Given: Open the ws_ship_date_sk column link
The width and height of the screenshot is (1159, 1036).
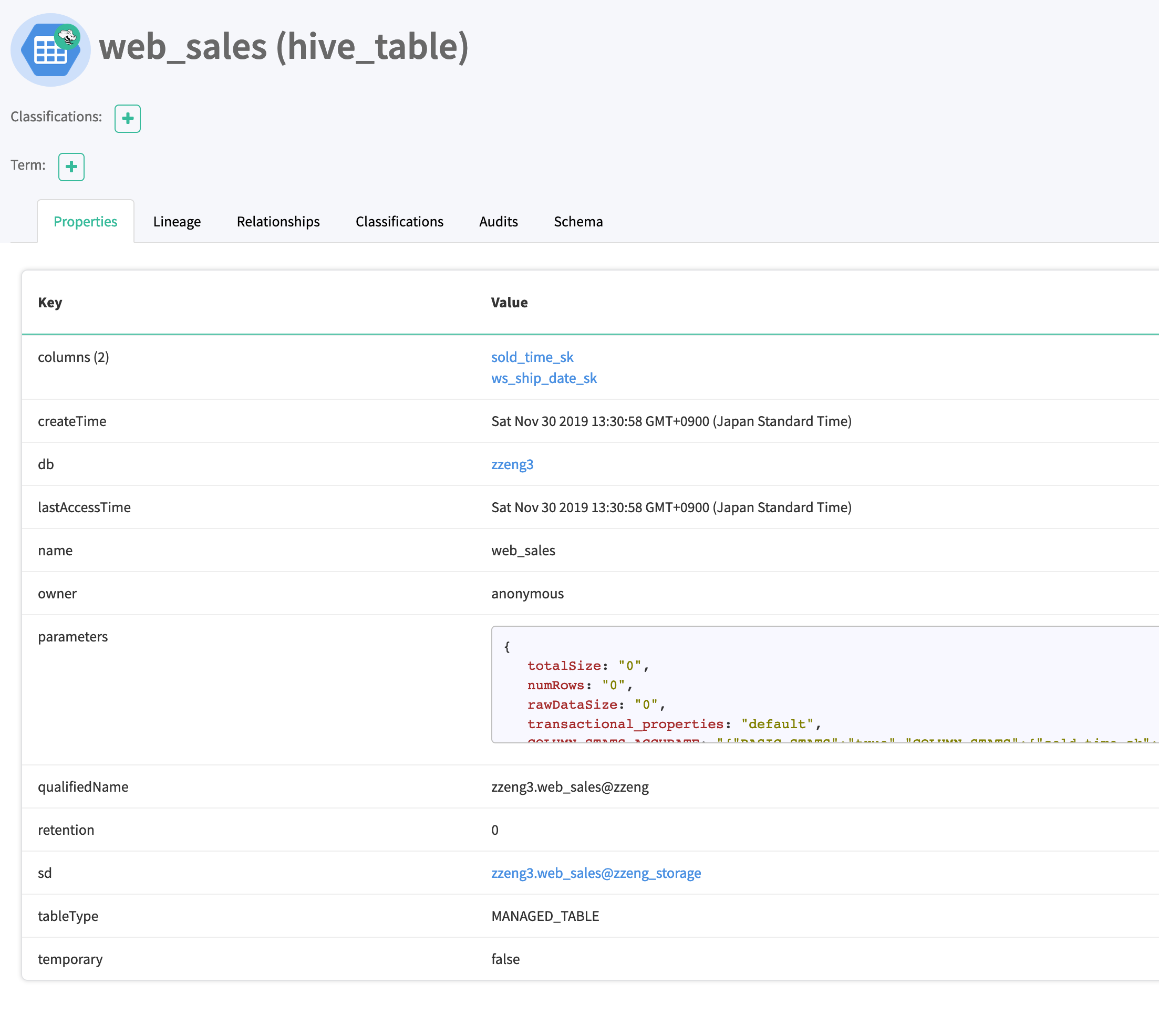Looking at the screenshot, I should click(544, 378).
